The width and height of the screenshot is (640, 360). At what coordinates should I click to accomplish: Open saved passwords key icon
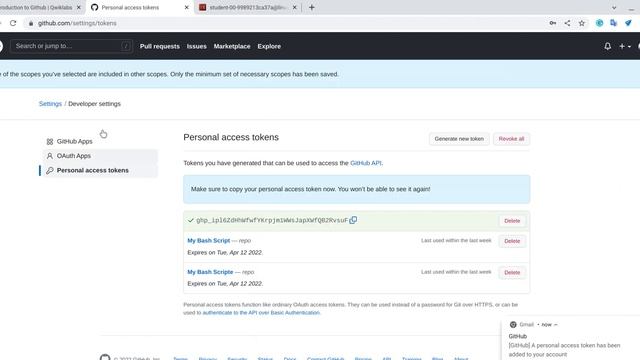pos(553,23)
